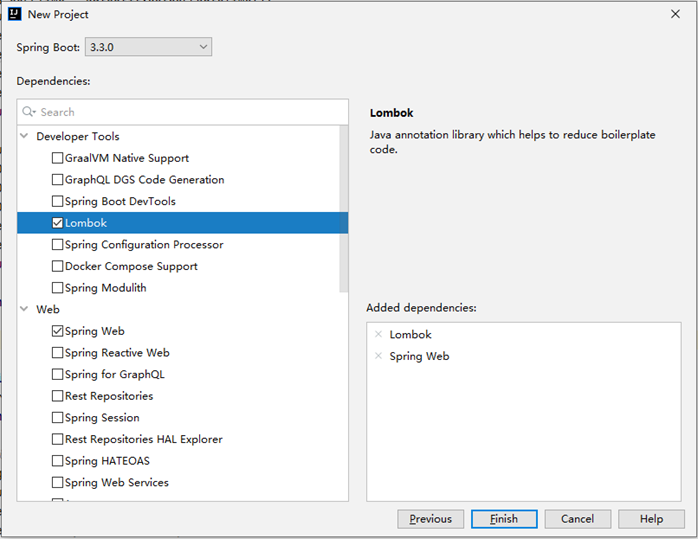The image size is (698, 539).
Task: Check Docker Compose Support
Action: point(57,266)
